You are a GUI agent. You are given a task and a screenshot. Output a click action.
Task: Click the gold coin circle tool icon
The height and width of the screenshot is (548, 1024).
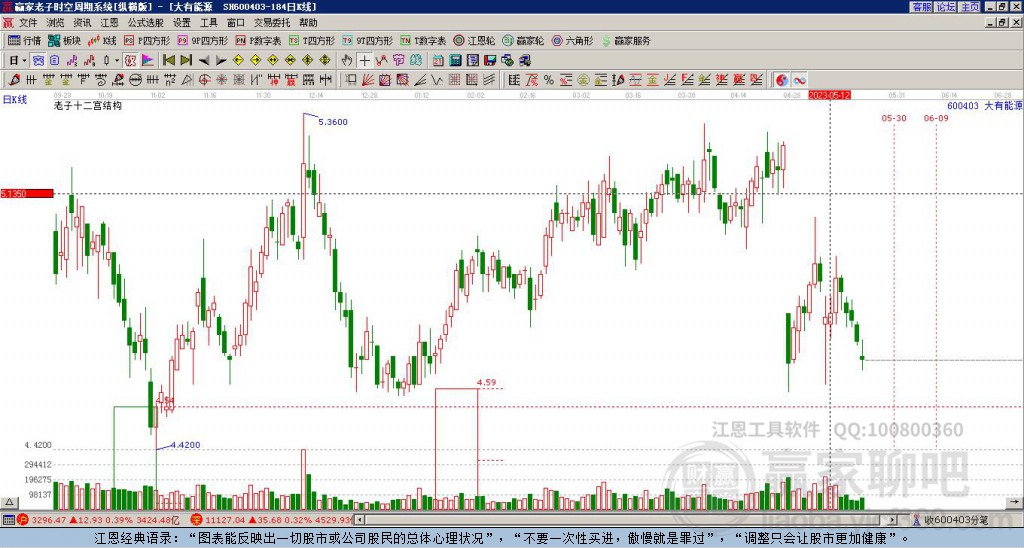click(x=583, y=80)
